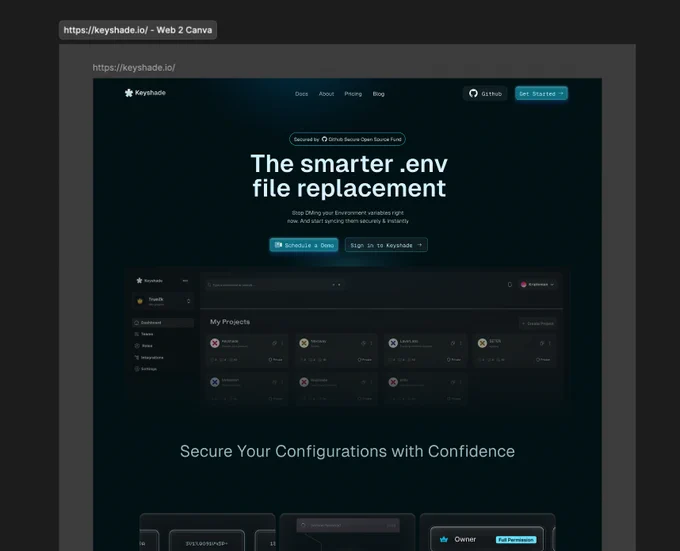
Task: Click the Private lock label on SETEN card
Action: pyautogui.click(x=543, y=360)
